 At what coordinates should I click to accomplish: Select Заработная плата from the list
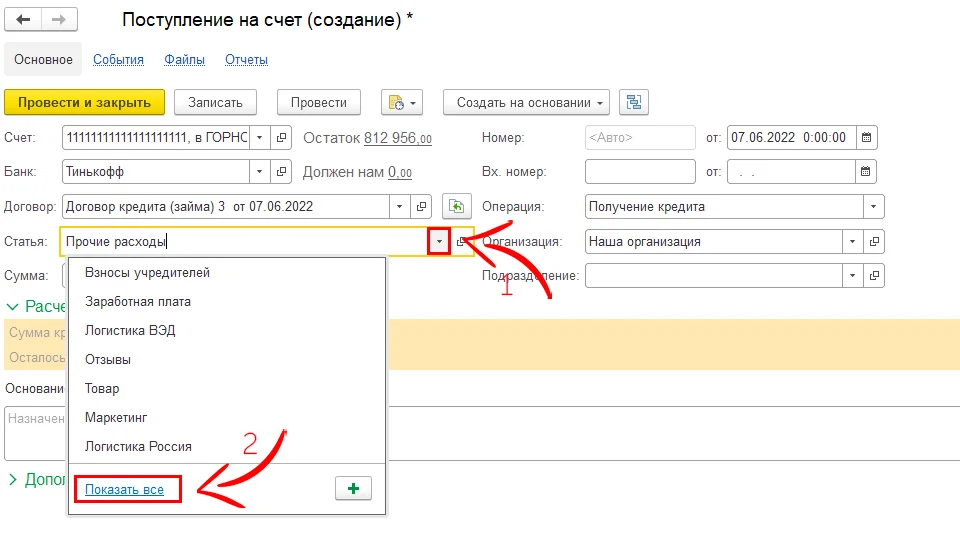pyautogui.click(x=138, y=301)
